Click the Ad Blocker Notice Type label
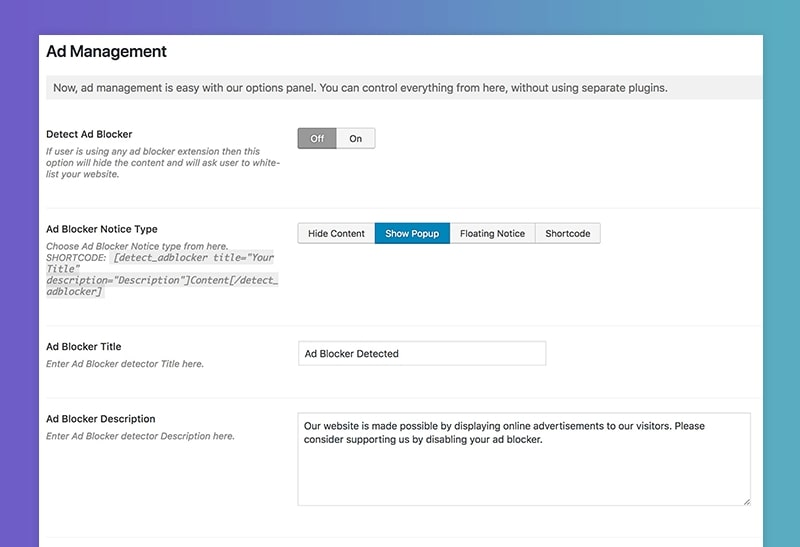This screenshot has height=547, width=800. pos(102,229)
